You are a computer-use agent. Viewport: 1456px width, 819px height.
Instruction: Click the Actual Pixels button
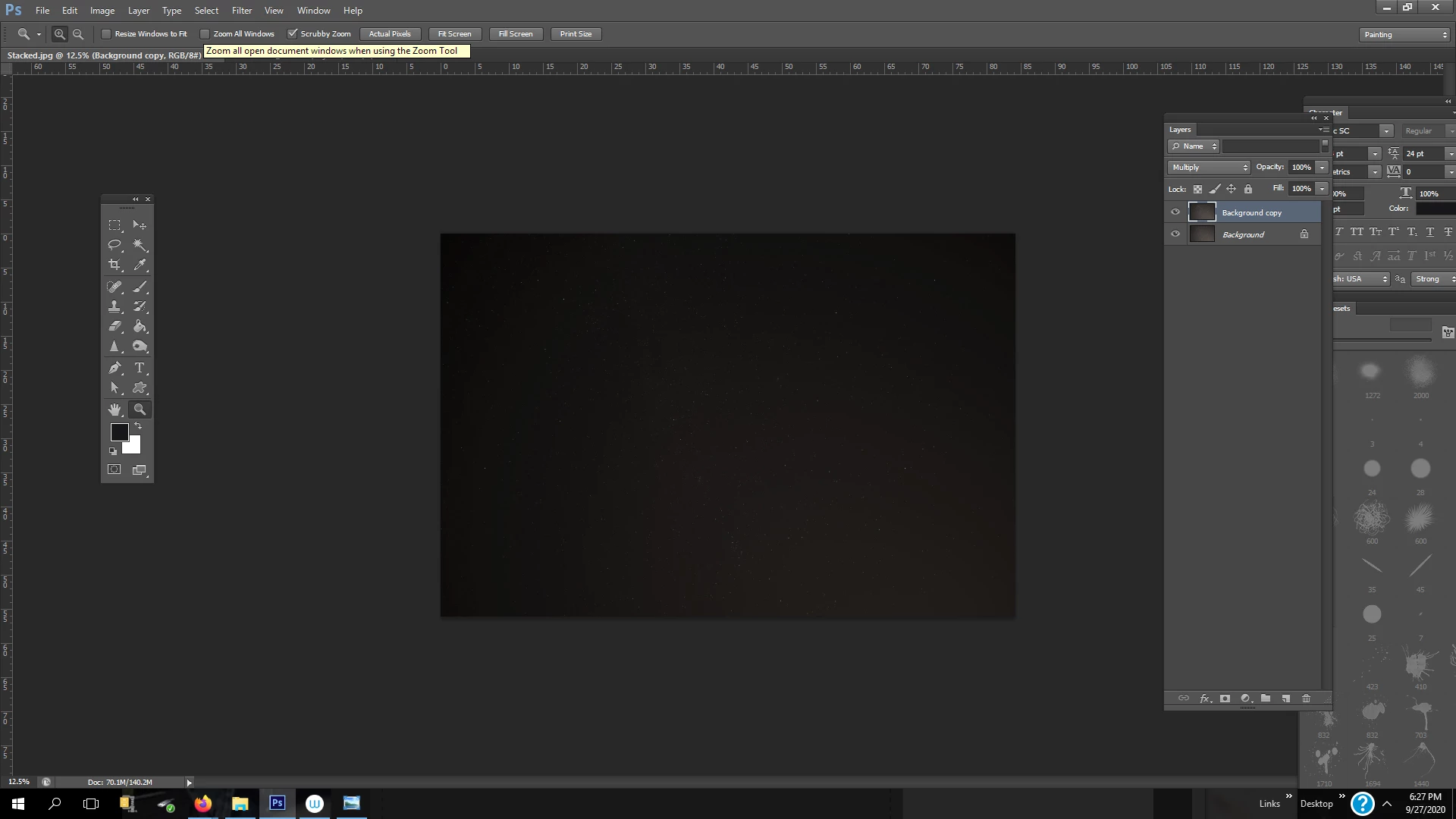390,34
